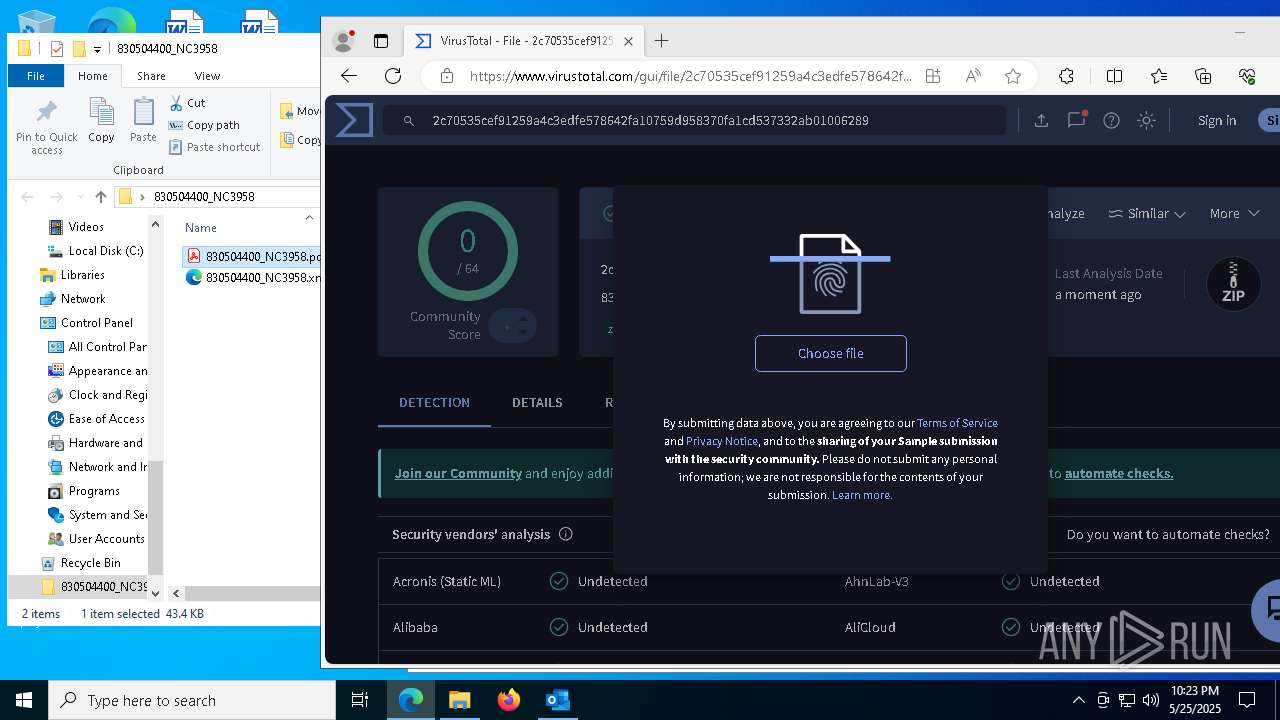Image resolution: width=1280 pixels, height=720 pixels.
Task: Toggle Edge split screen icon
Action: click(x=1114, y=76)
